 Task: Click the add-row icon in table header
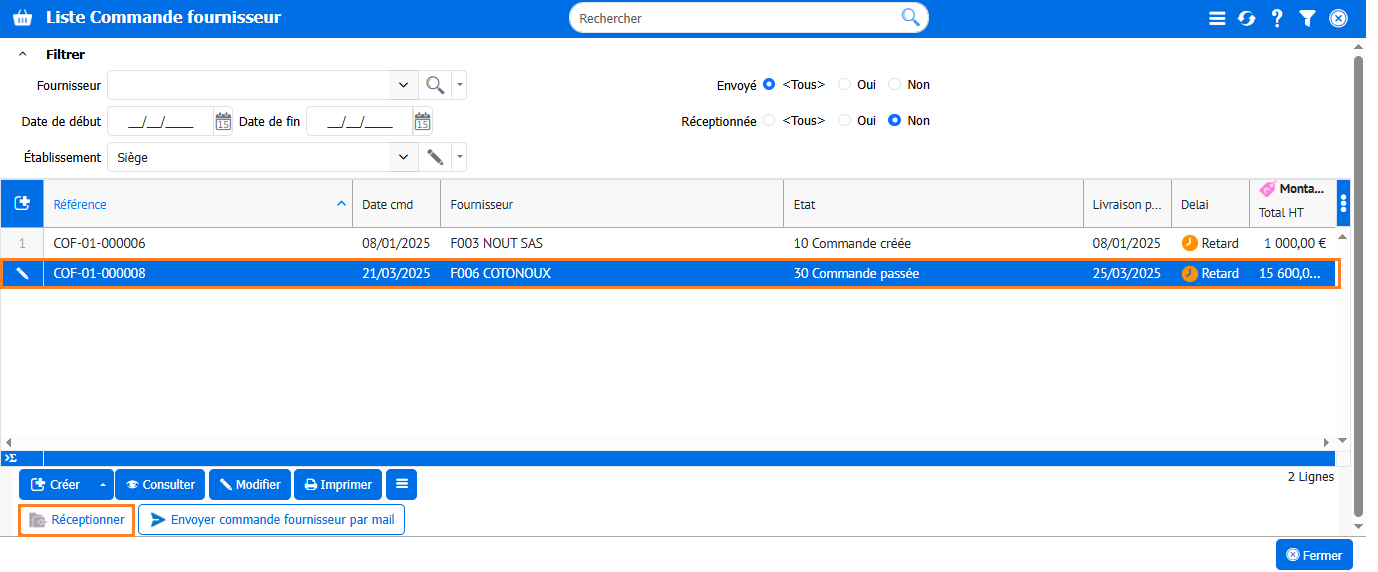[22, 203]
